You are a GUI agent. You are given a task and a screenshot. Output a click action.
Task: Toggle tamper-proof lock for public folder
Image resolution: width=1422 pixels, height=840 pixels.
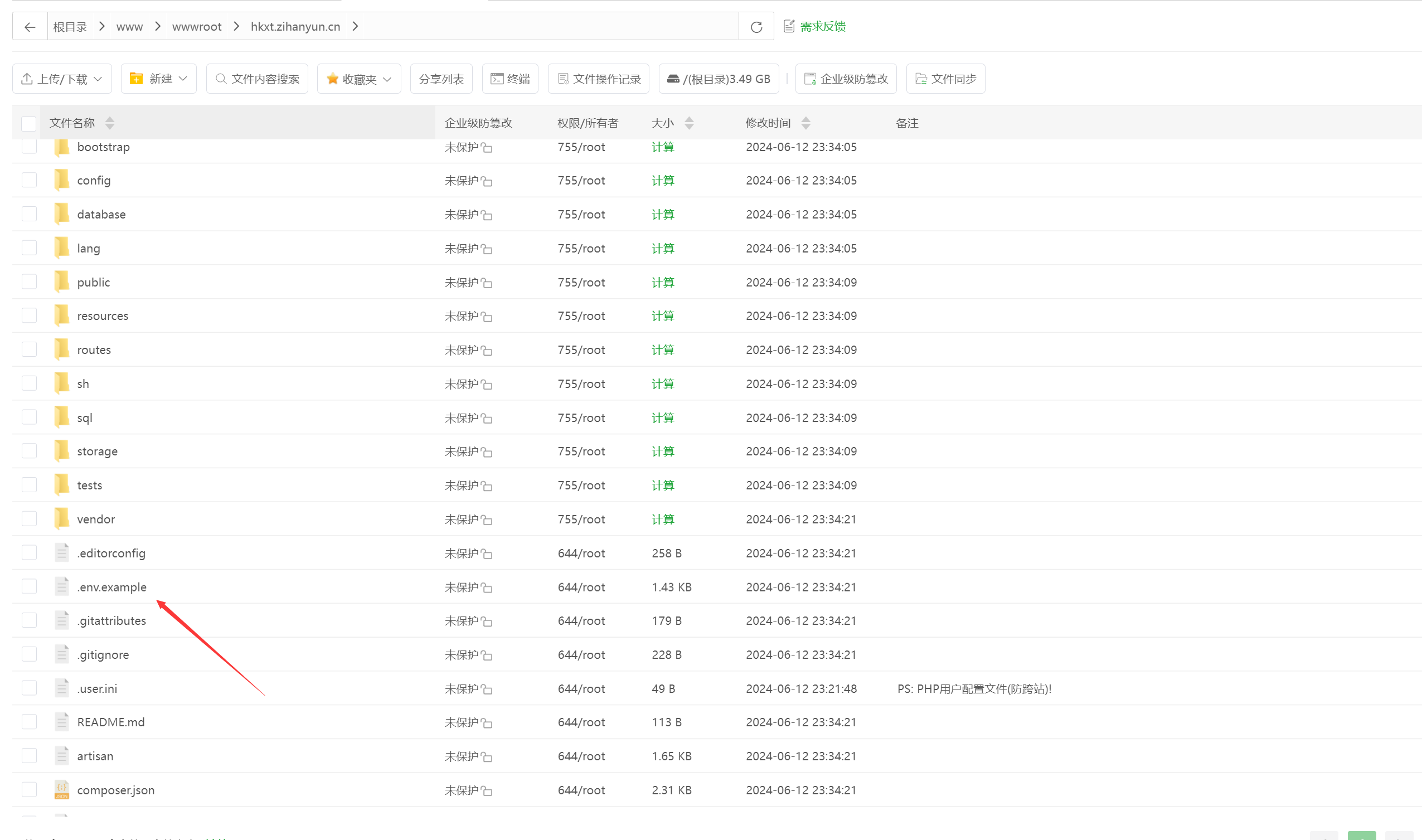click(487, 283)
